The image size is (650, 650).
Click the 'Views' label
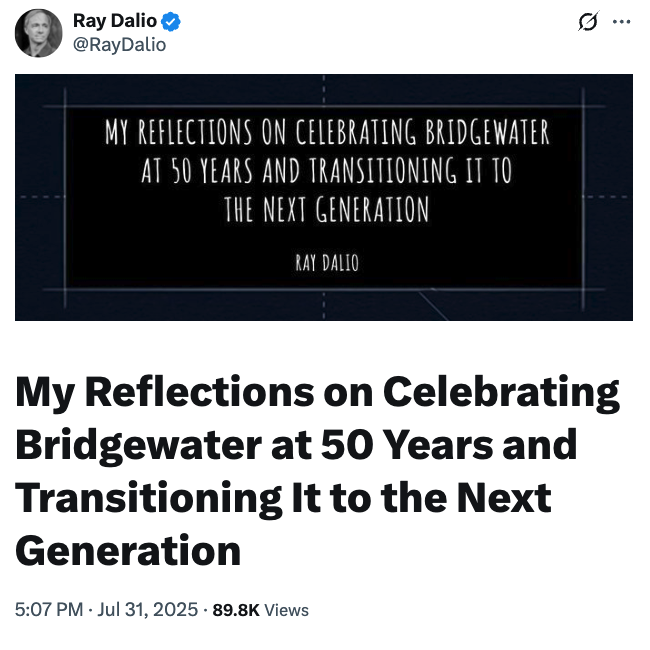pos(287,609)
